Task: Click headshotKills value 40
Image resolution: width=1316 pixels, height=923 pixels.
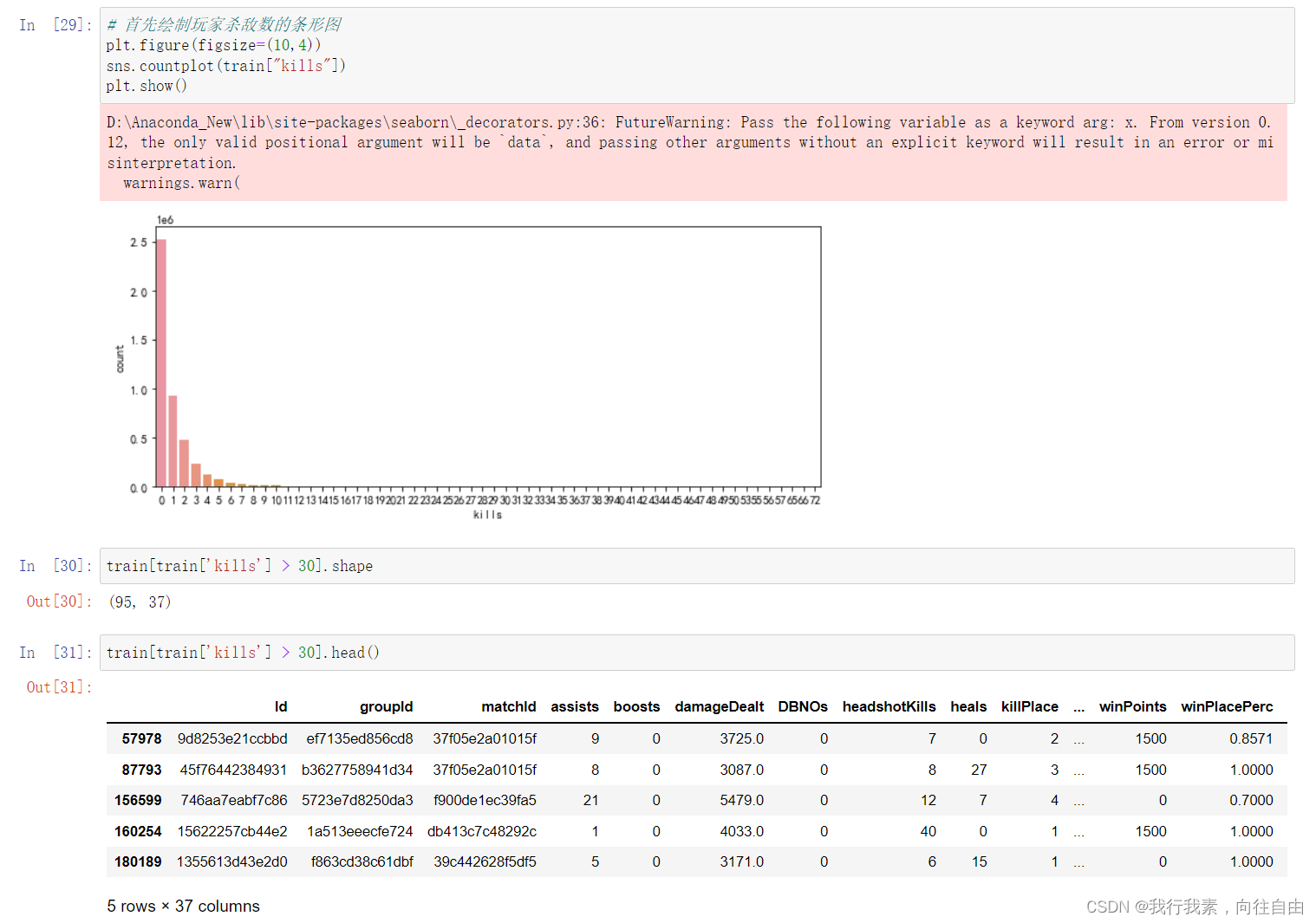Action: (928, 832)
